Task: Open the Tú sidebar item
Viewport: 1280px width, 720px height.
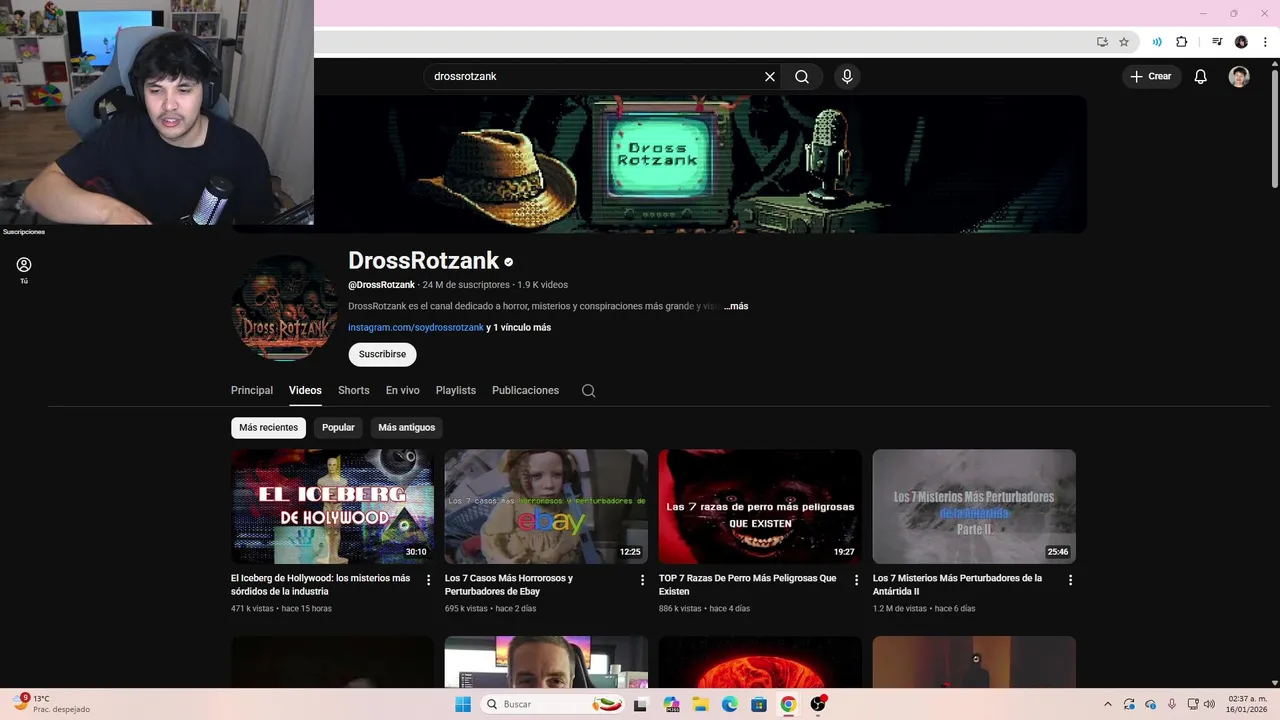Action: click(x=24, y=270)
